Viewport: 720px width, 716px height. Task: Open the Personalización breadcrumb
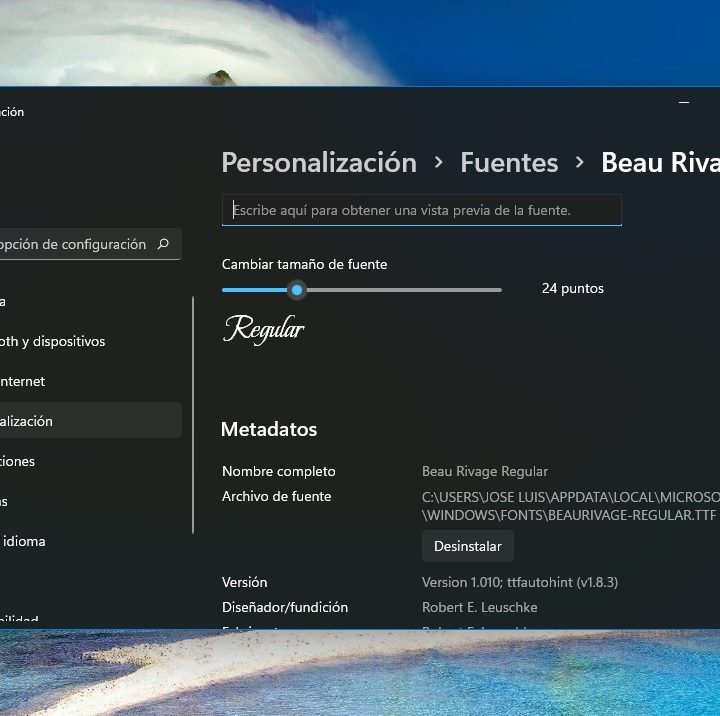point(319,163)
